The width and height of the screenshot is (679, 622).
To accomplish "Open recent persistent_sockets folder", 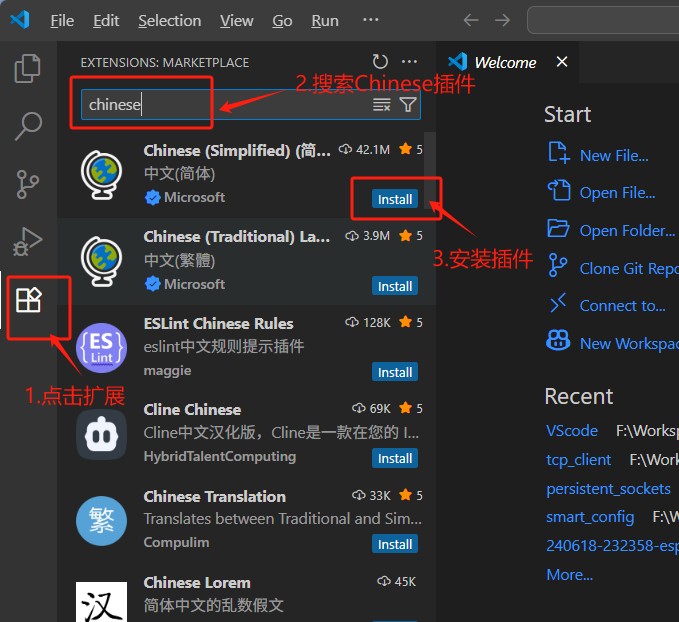I will [608, 489].
